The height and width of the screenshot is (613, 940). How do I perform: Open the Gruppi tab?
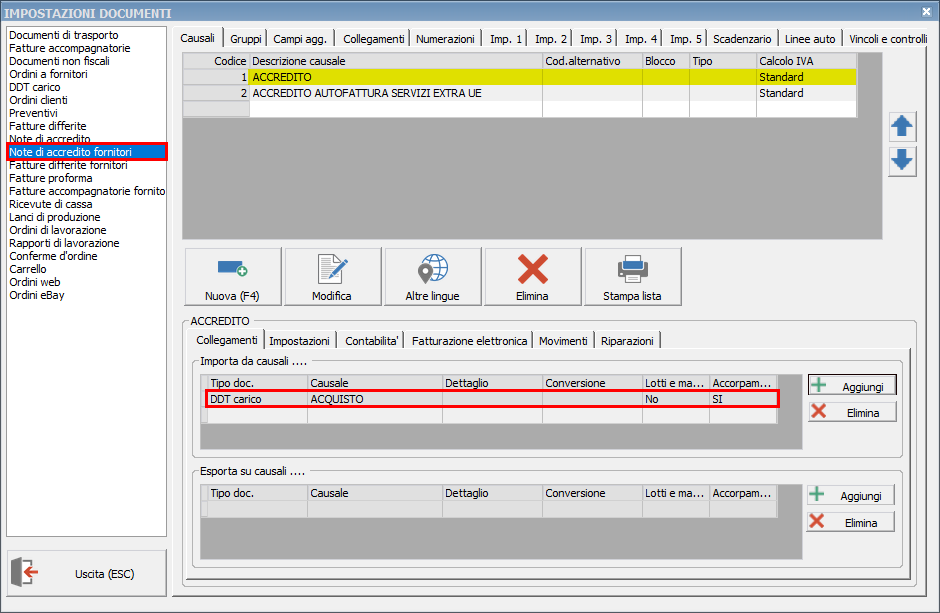click(x=246, y=39)
